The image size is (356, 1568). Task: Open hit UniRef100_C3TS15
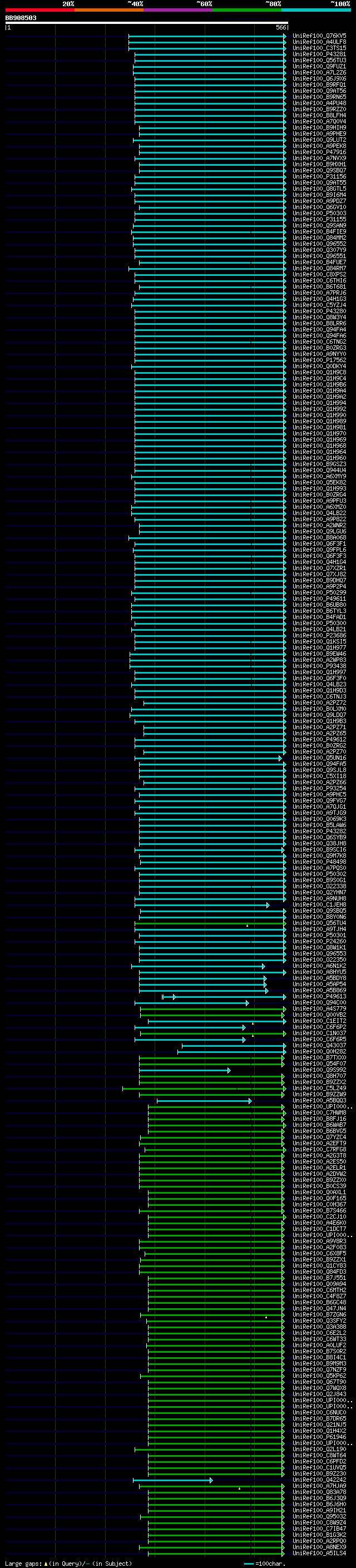coord(319,48)
